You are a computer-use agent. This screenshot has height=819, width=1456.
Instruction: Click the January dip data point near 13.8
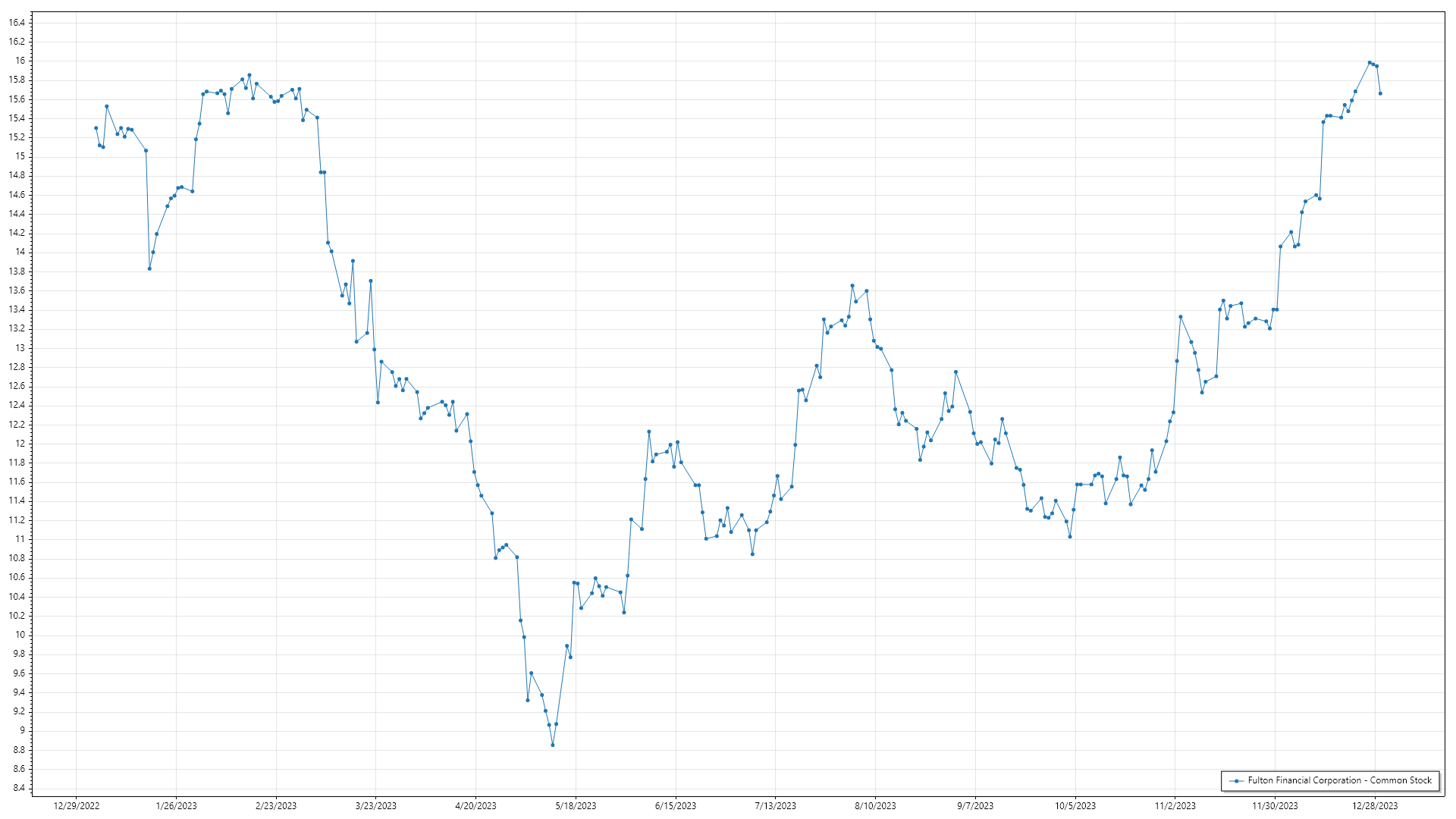click(149, 268)
